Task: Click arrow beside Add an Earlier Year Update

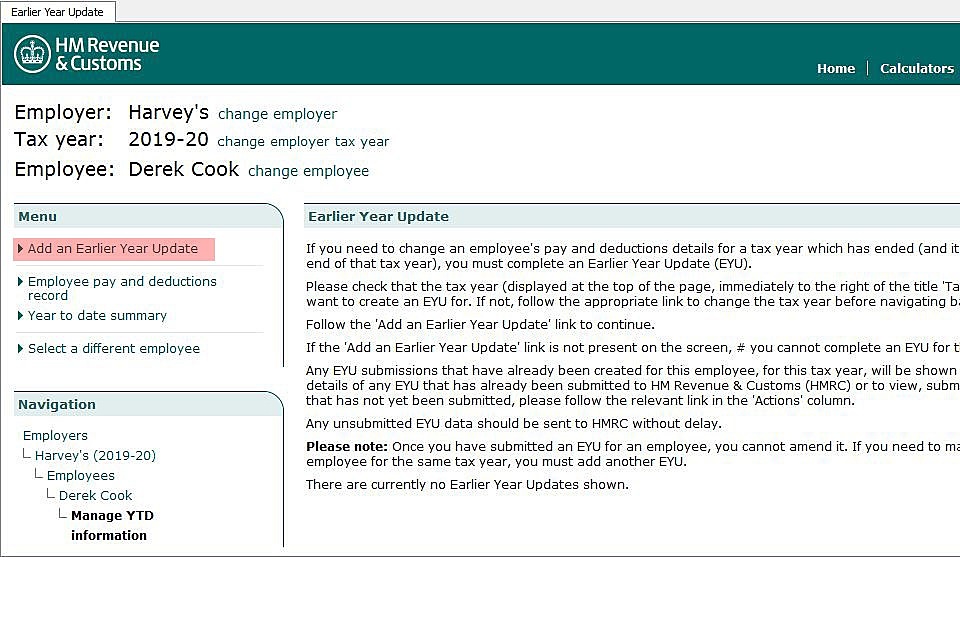Action: [x=21, y=249]
